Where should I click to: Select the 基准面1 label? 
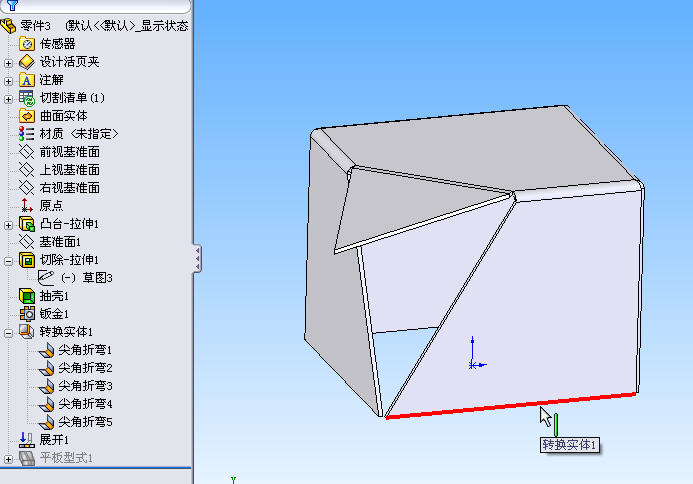60,242
